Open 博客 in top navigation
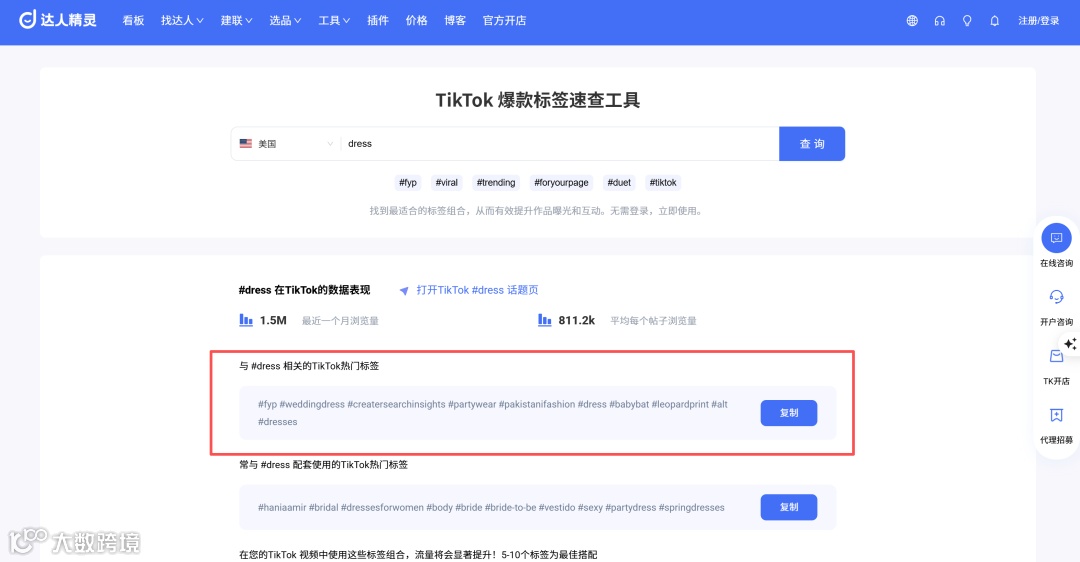 [x=455, y=21]
